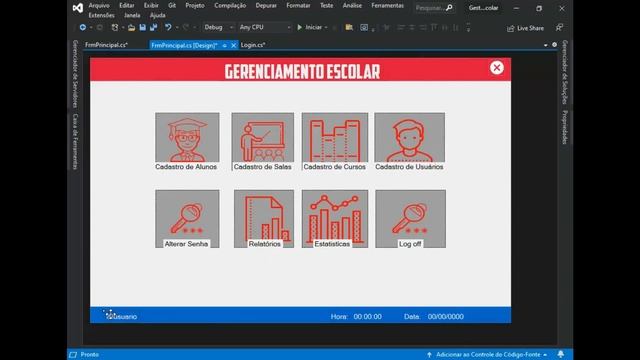Select the Alterar Senha key icon

tap(187, 218)
